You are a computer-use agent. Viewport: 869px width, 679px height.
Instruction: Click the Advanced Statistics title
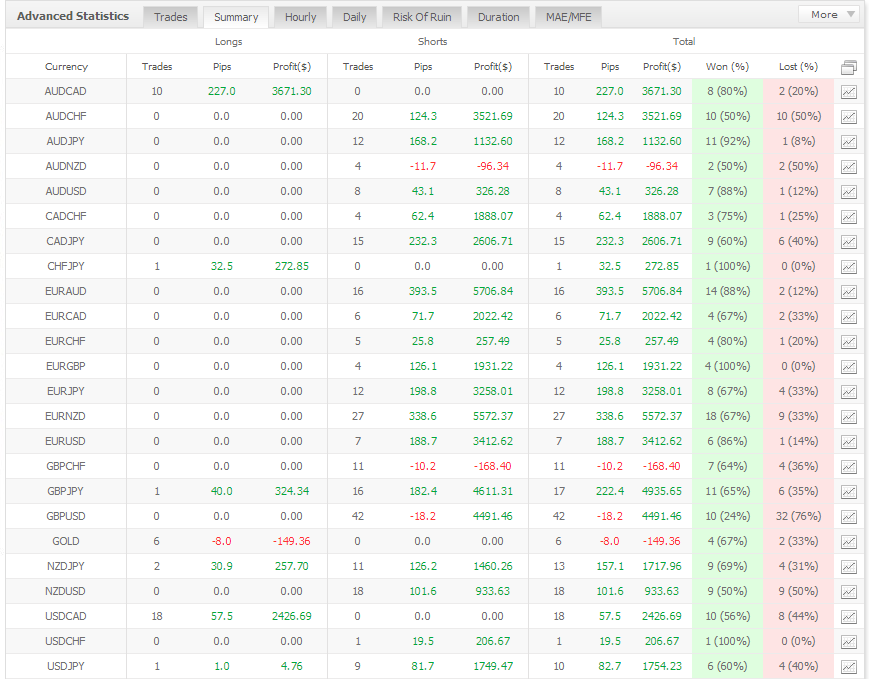[73, 16]
